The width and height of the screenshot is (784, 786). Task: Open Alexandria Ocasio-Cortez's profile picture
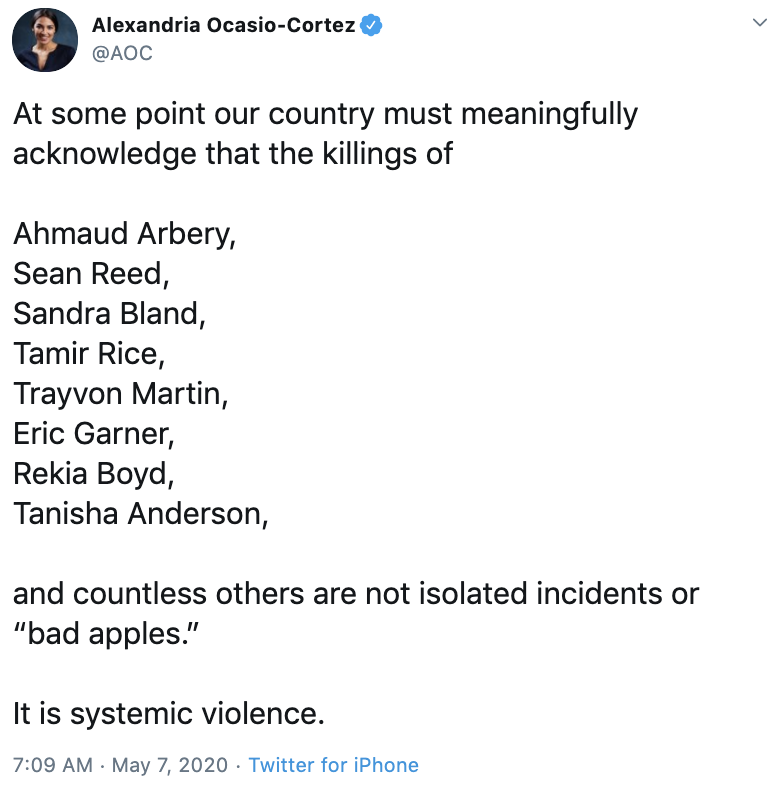(x=44, y=40)
